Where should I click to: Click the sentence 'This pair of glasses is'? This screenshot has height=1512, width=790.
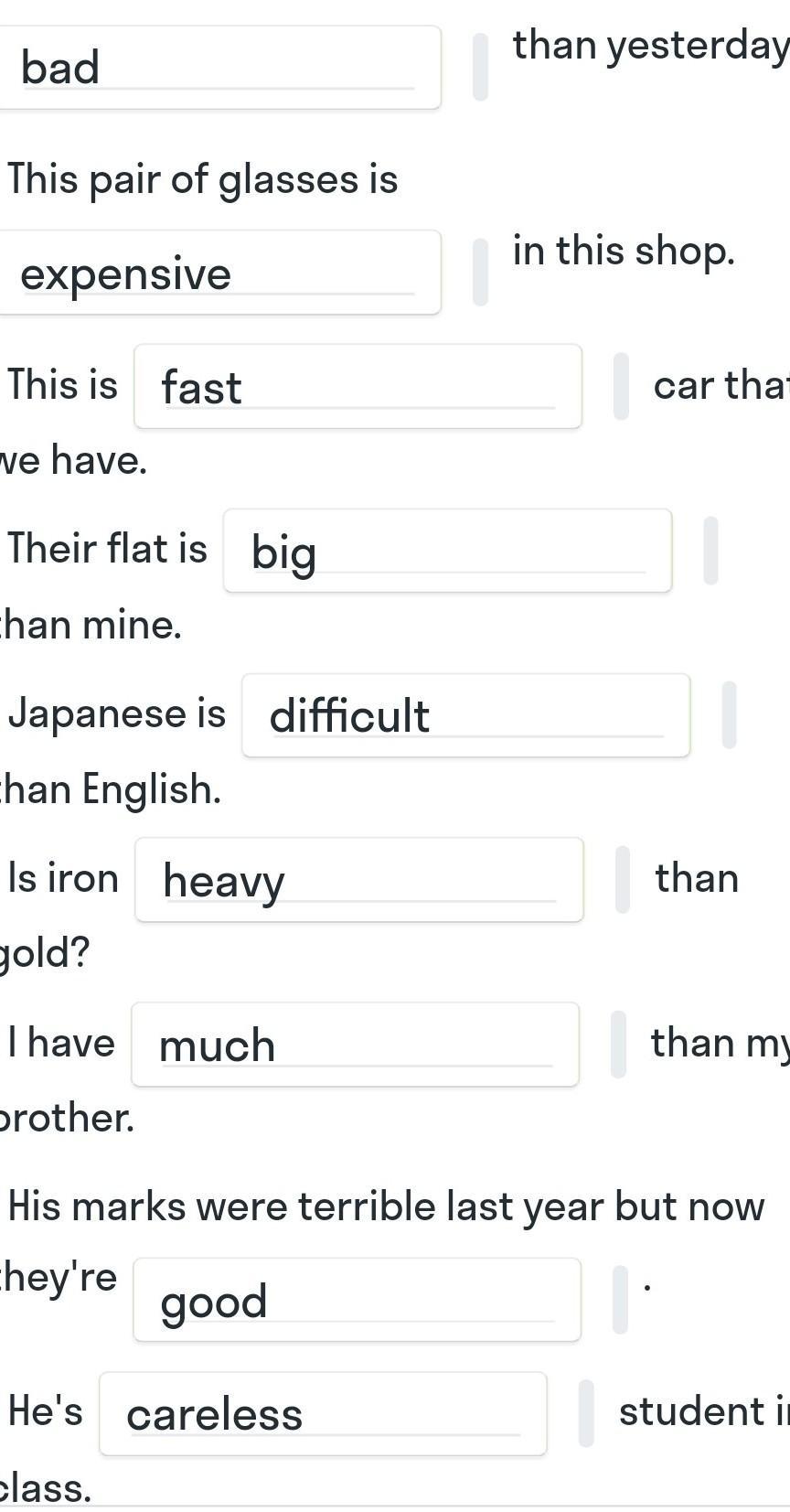click(x=203, y=179)
